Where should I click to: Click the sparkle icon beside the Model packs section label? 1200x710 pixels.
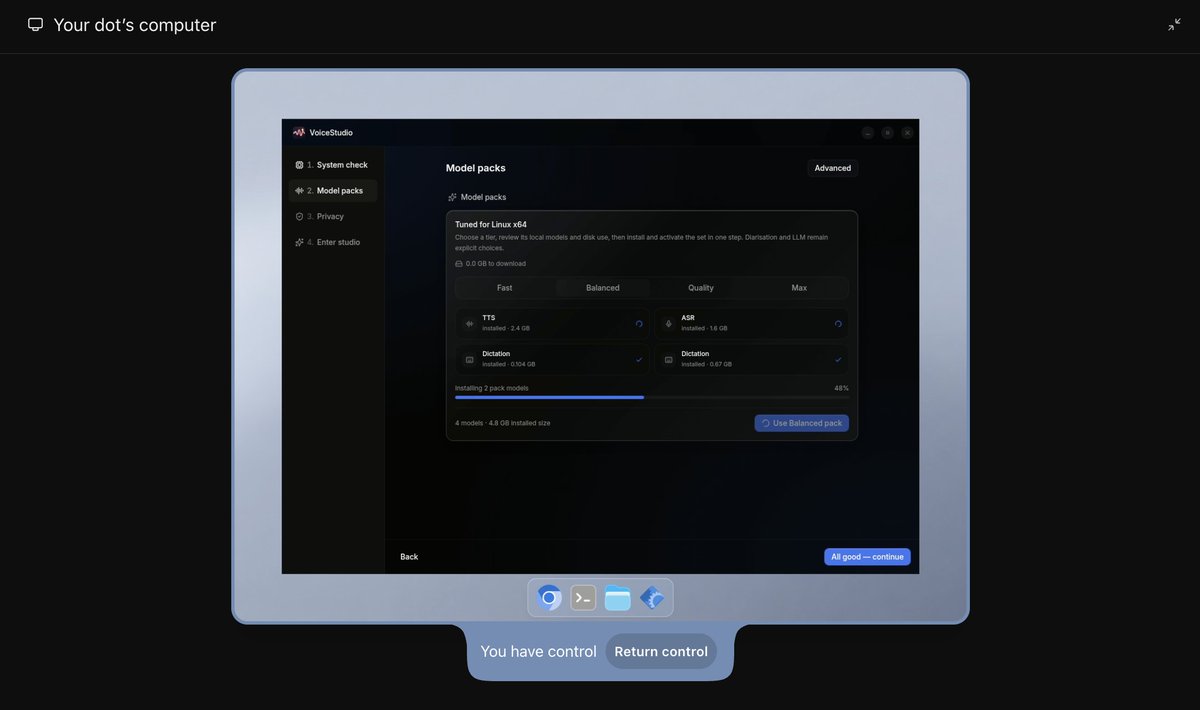coord(452,197)
